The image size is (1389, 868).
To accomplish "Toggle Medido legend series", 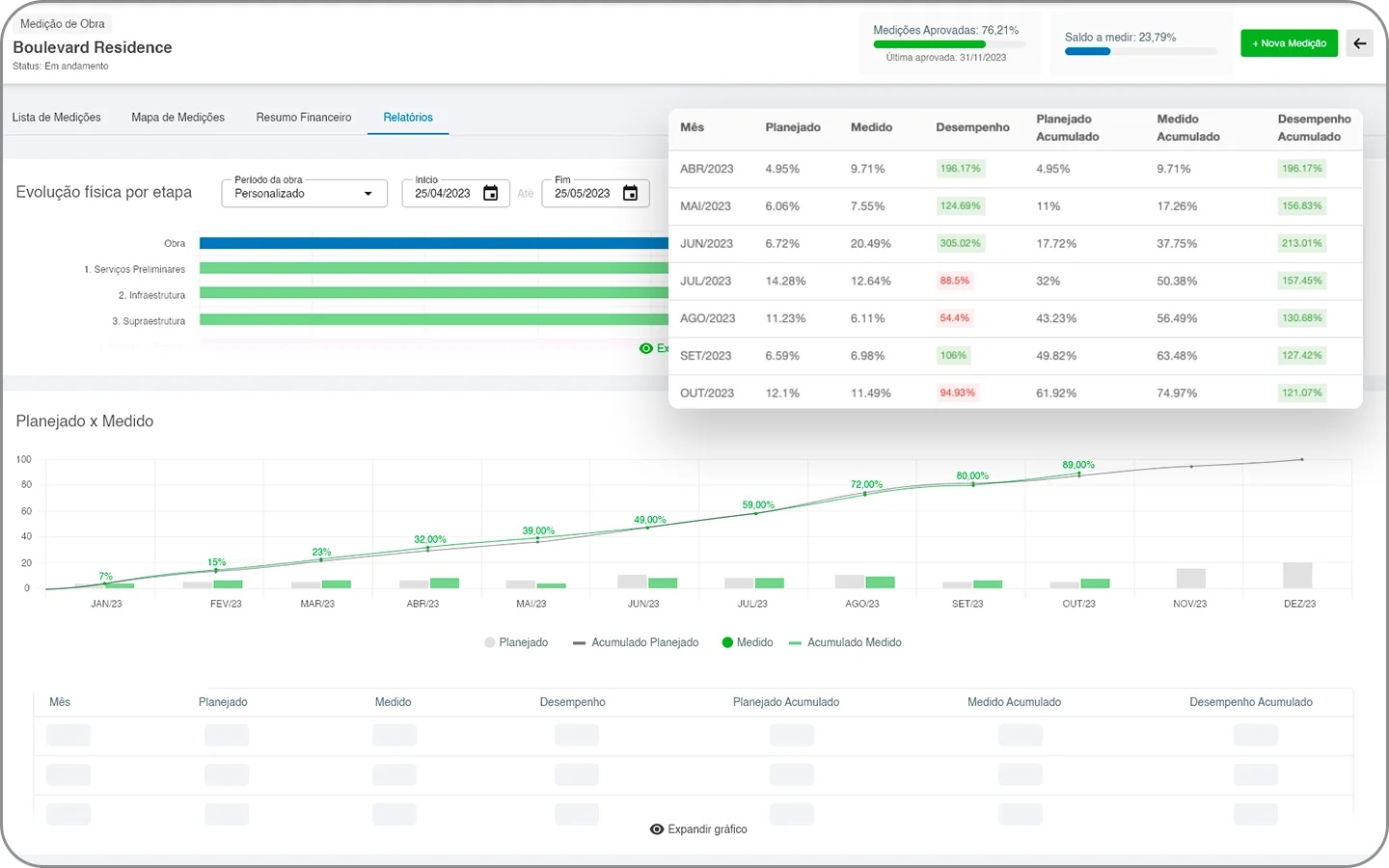I will (748, 642).
